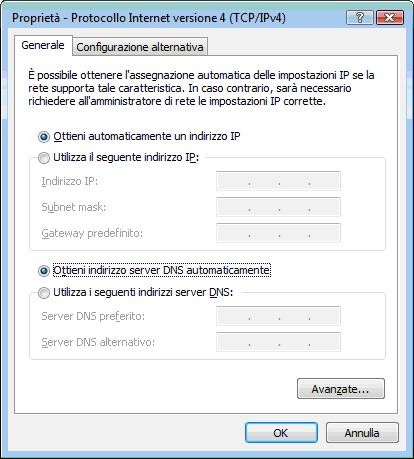Confirm with the OK button
414x459 pixels.
281,433
